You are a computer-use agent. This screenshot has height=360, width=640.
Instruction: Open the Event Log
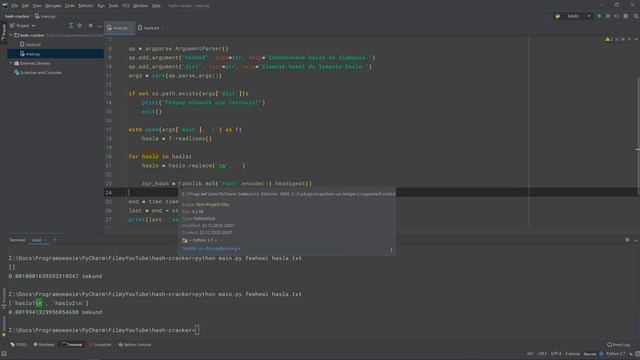pyautogui.click(x=618, y=344)
